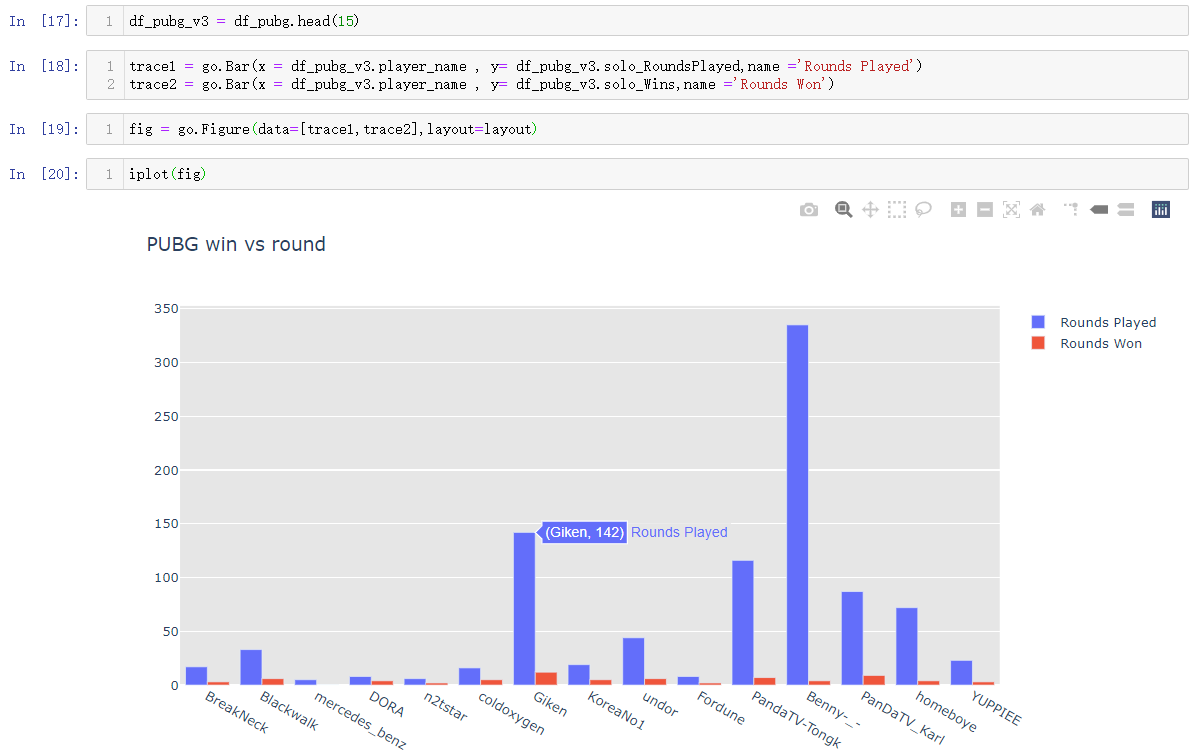Activate the Box Select tool
Image resolution: width=1193 pixels, height=756 pixels.
tap(897, 210)
